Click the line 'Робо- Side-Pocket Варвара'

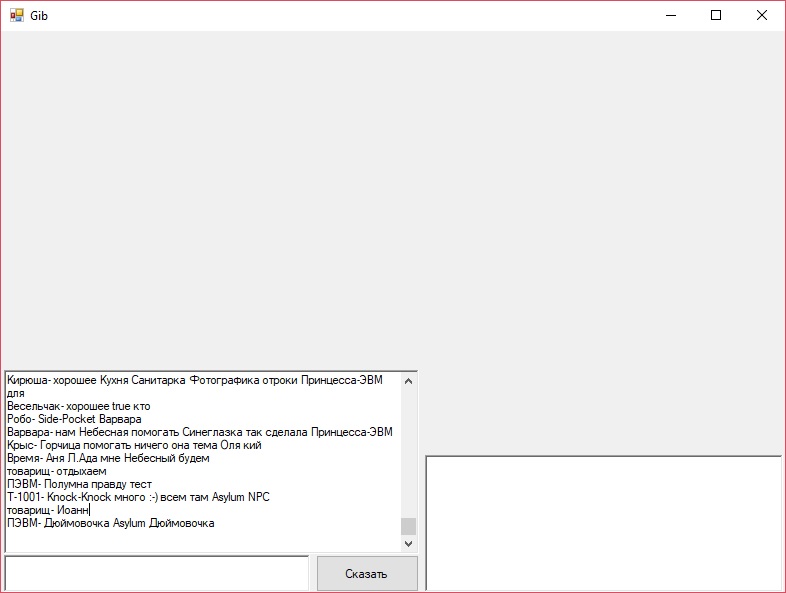(74, 419)
